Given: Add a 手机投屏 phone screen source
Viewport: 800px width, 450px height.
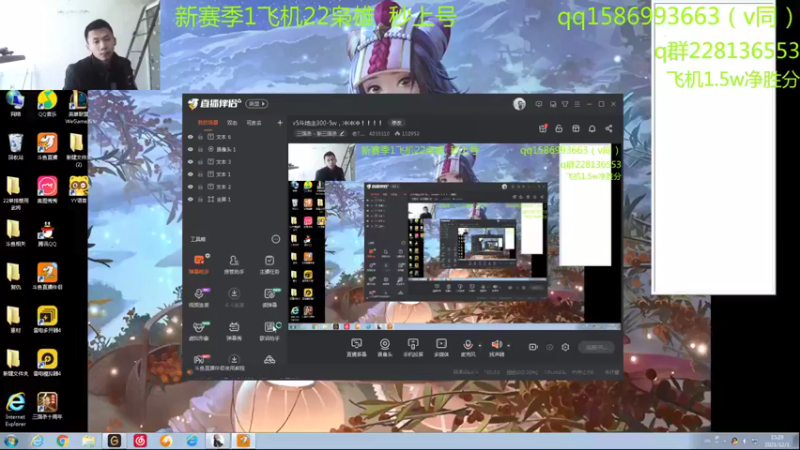Looking at the screenshot, I should pos(413,347).
